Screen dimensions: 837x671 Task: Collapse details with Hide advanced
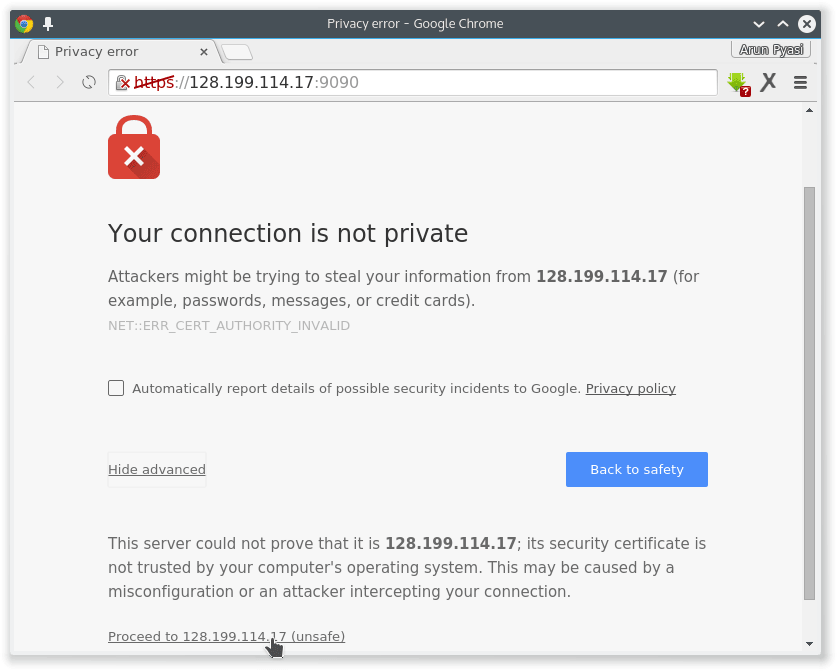click(x=157, y=469)
